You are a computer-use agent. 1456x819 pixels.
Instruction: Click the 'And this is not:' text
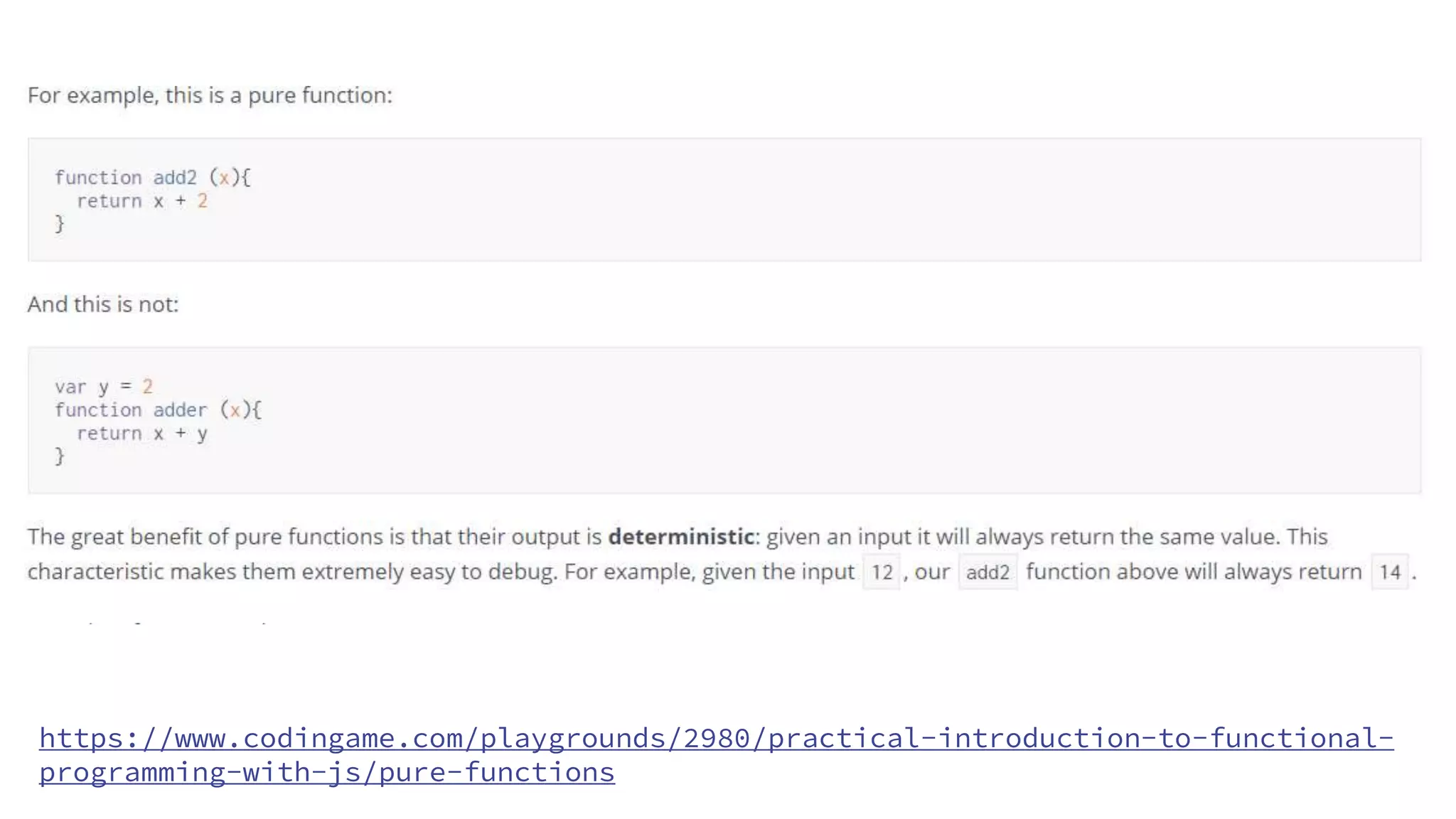click(103, 304)
